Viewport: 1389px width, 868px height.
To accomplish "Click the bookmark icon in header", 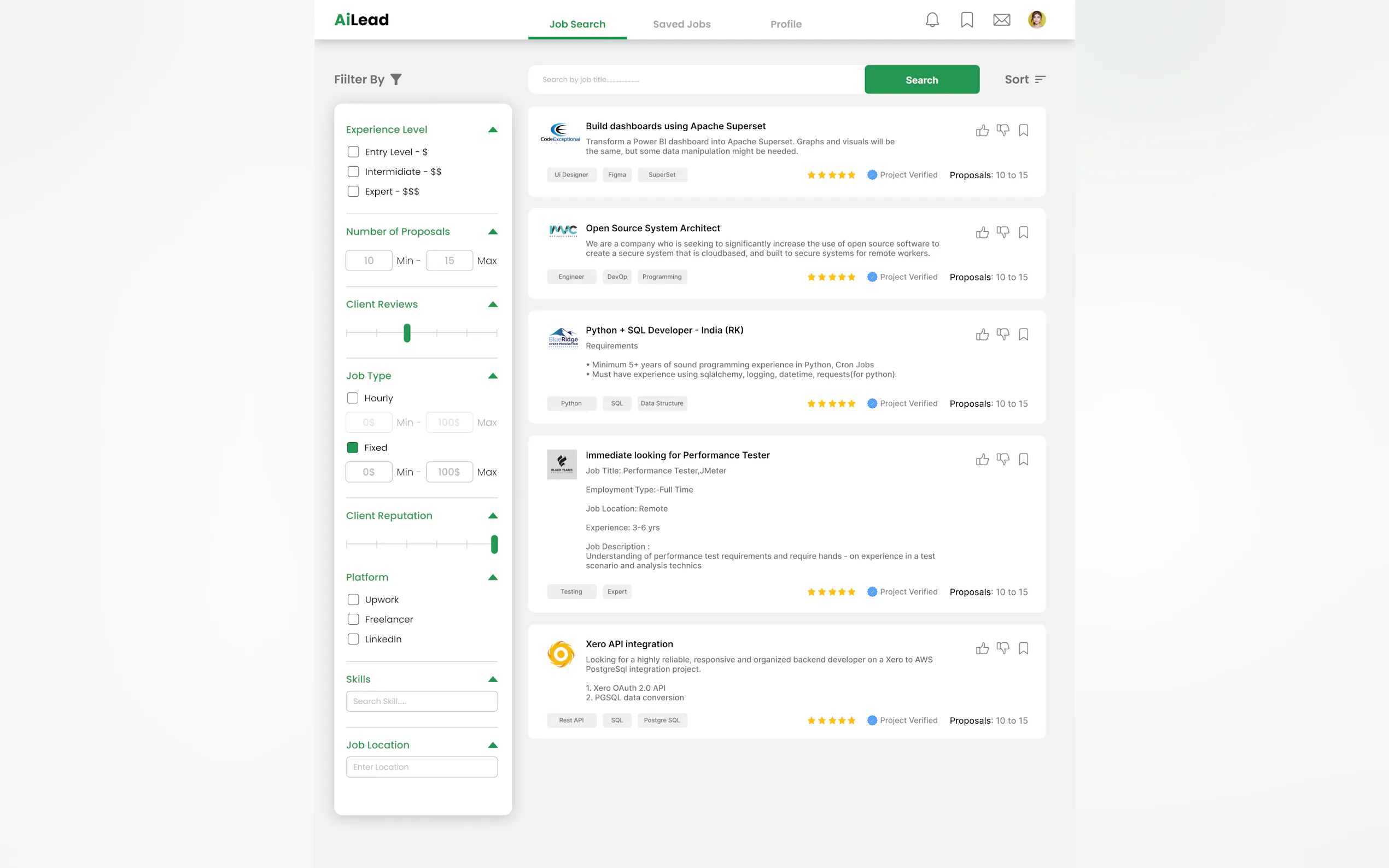I will pos(967,20).
